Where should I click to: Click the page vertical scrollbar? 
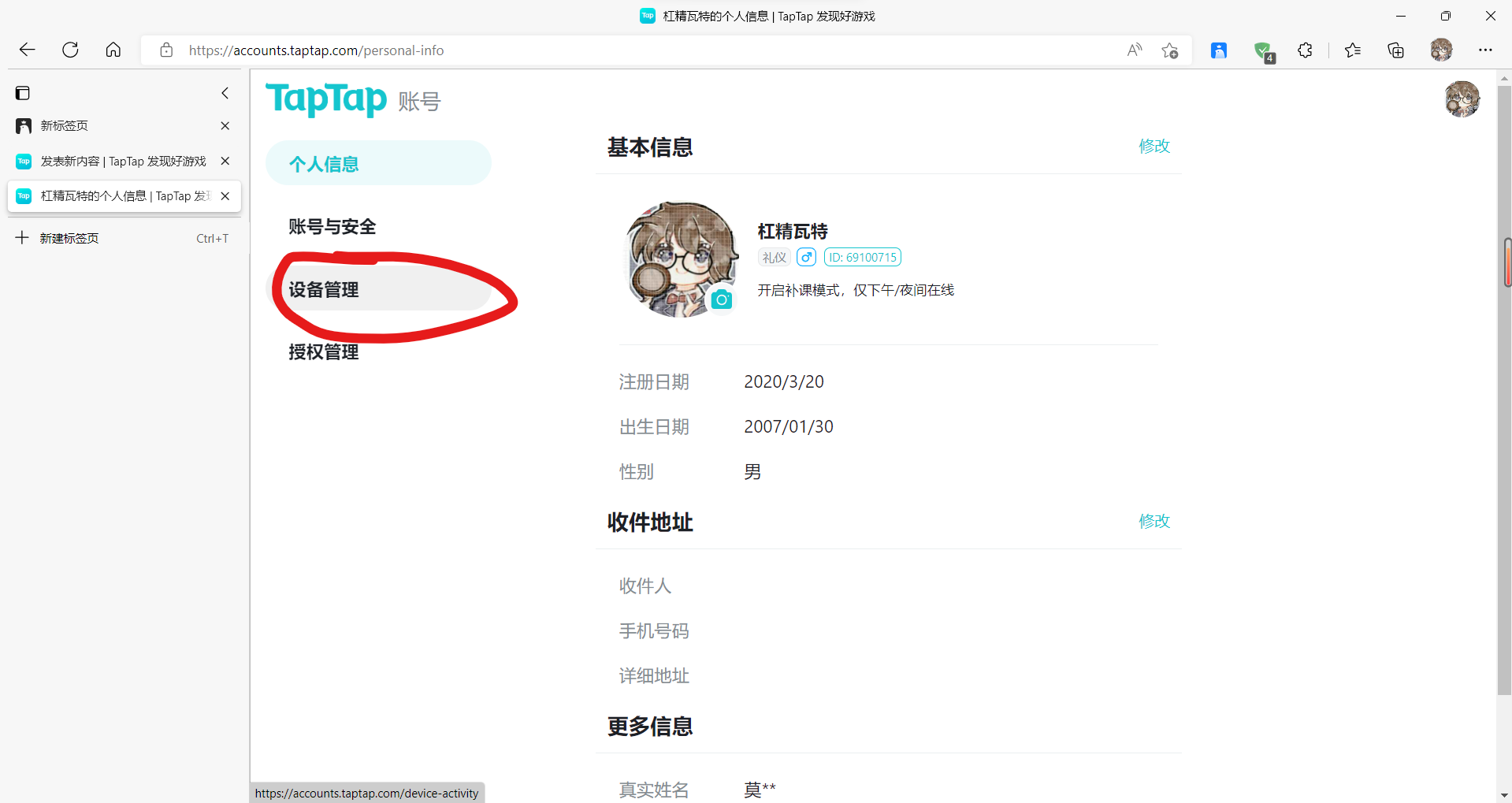[x=1505, y=390]
